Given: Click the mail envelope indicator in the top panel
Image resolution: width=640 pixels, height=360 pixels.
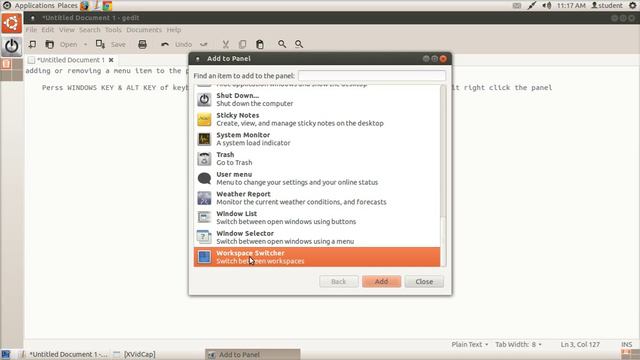Looking at the screenshot, I should pos(517,5).
